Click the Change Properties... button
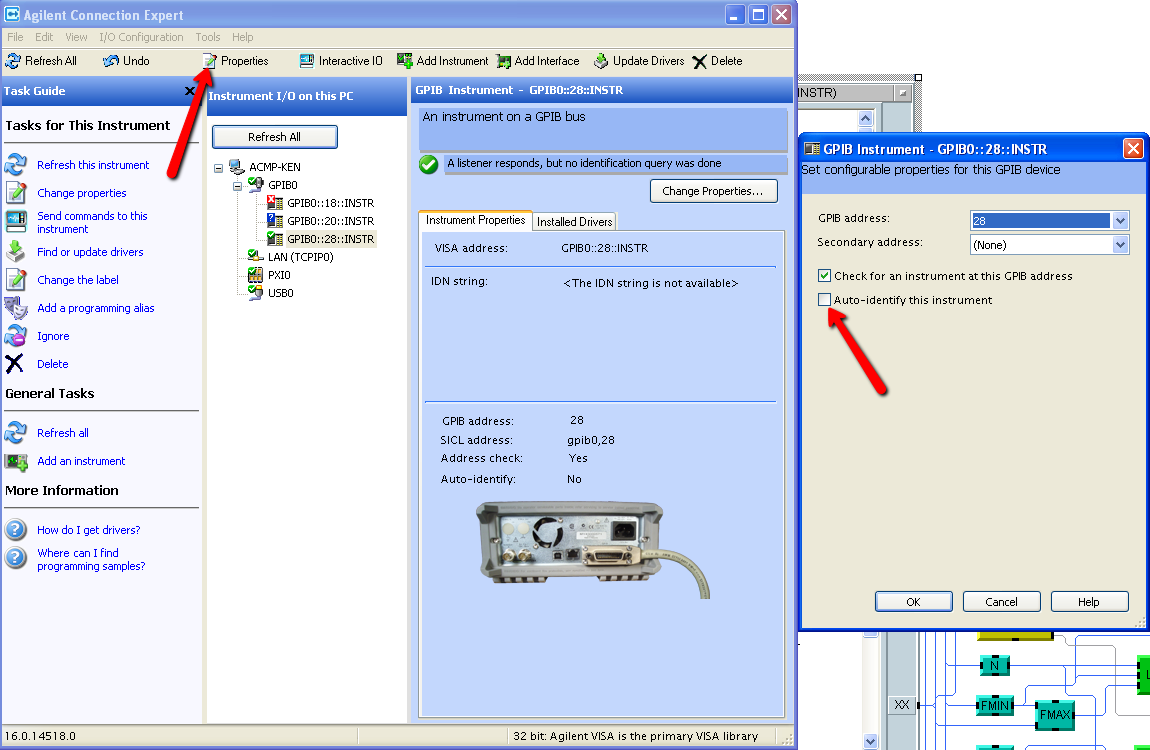Screen dimensions: 1150x750 [x=713, y=191]
